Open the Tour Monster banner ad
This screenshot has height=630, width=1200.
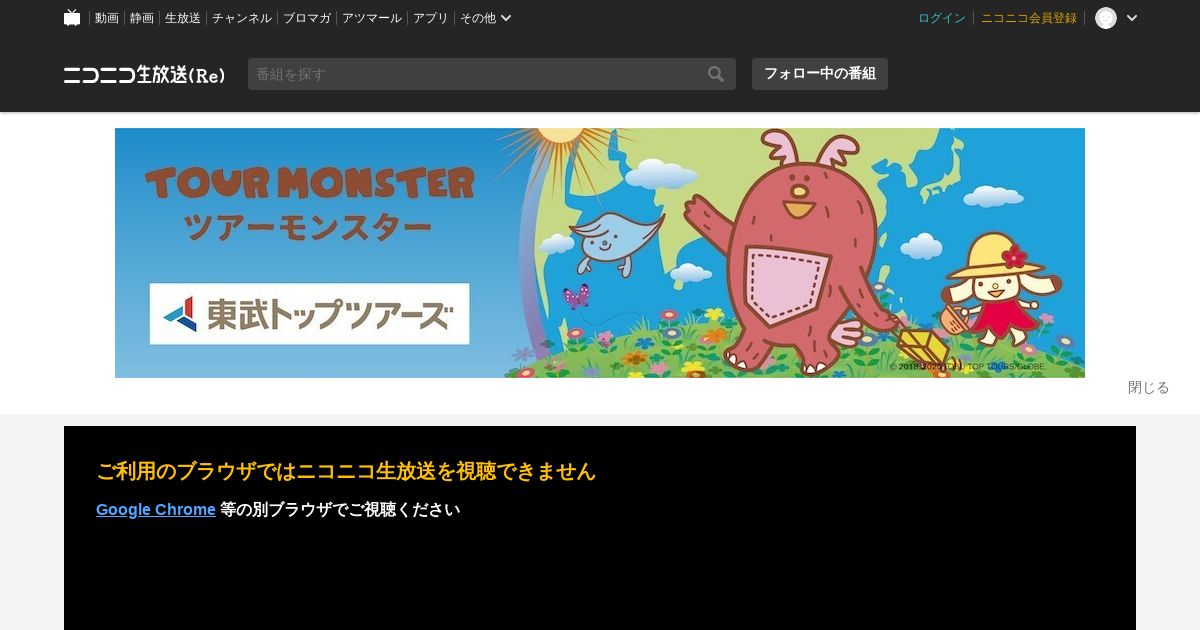(600, 253)
